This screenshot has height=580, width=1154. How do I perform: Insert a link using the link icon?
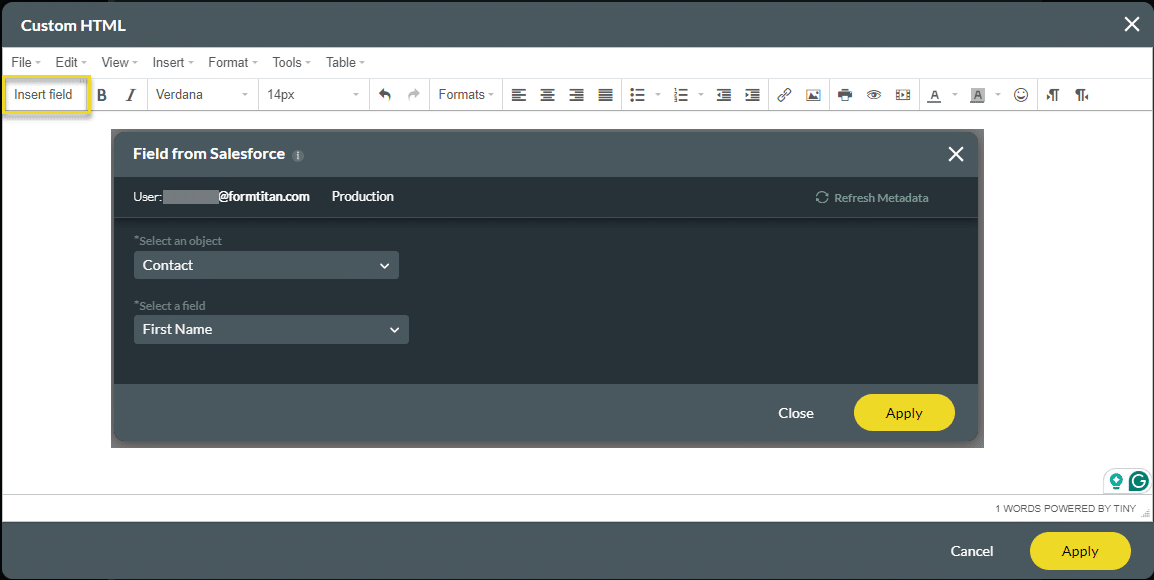784,94
